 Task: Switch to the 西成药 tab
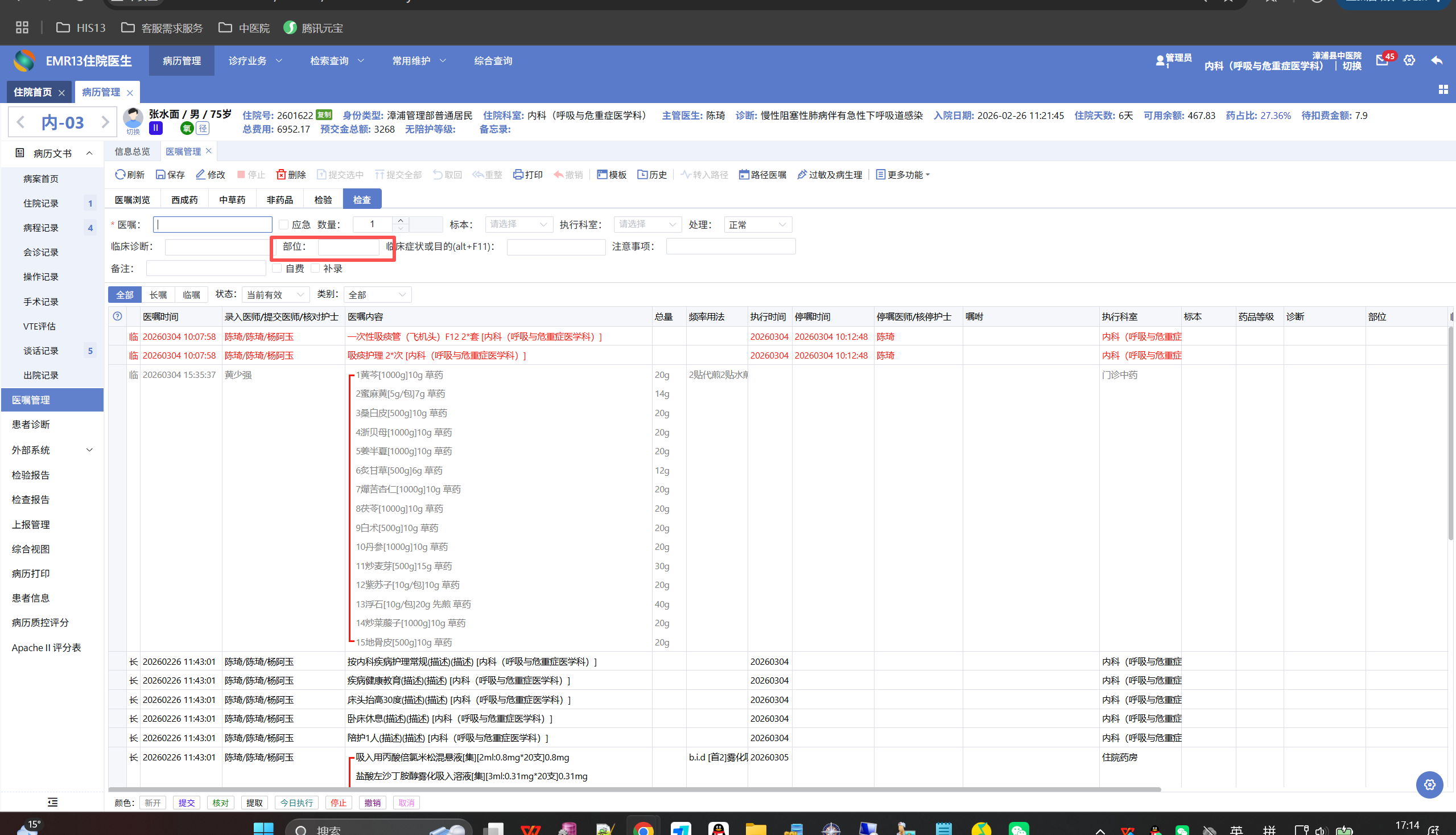[184, 200]
